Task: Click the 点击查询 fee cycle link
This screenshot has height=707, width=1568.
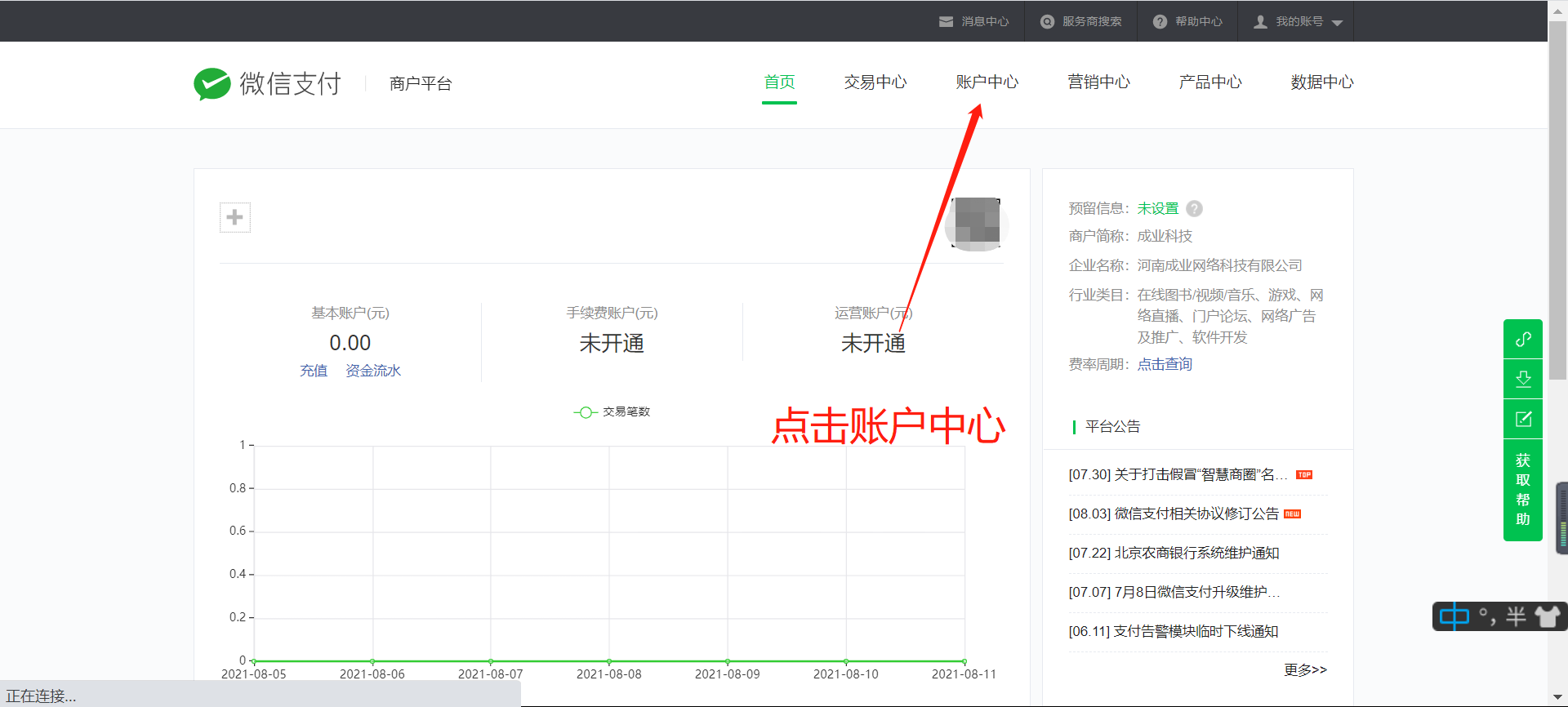Action: pyautogui.click(x=1165, y=364)
